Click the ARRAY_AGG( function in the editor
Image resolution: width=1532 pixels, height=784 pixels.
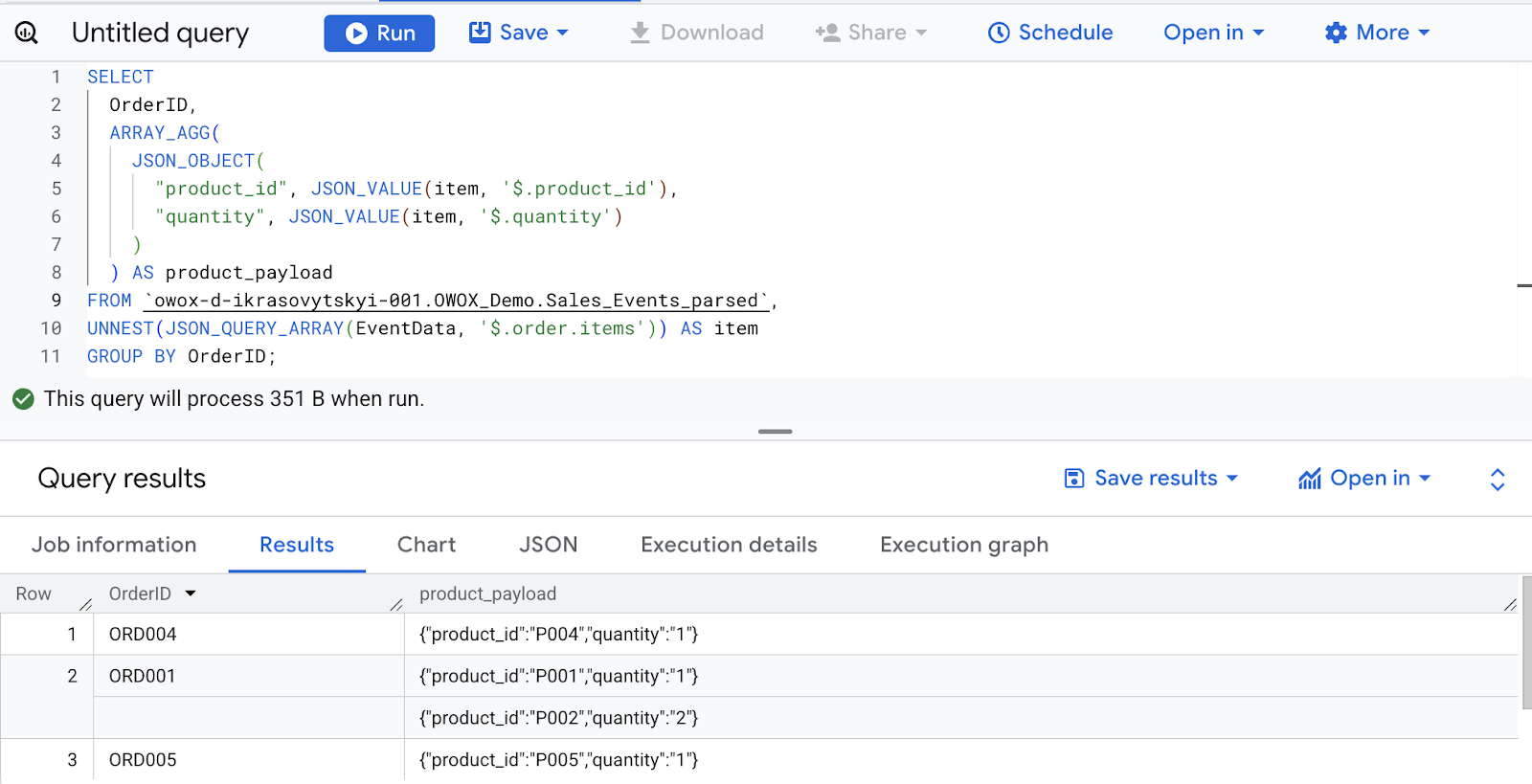pyautogui.click(x=165, y=133)
